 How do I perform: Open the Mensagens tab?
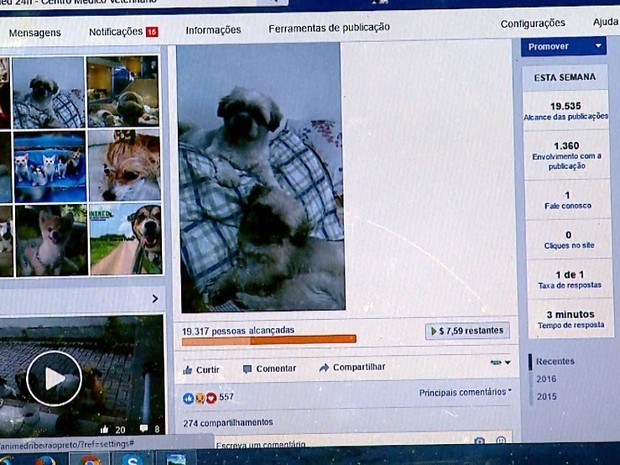coord(35,32)
